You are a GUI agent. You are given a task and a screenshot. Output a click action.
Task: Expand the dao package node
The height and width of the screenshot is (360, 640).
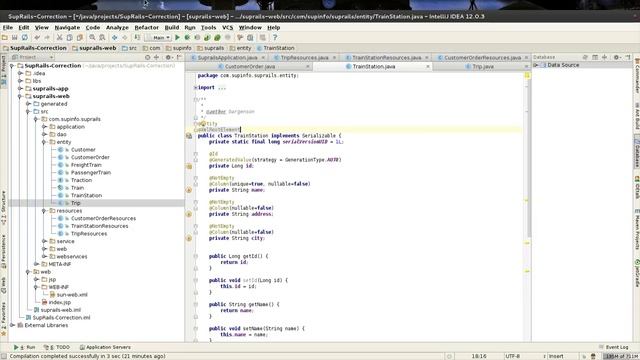click(44, 134)
